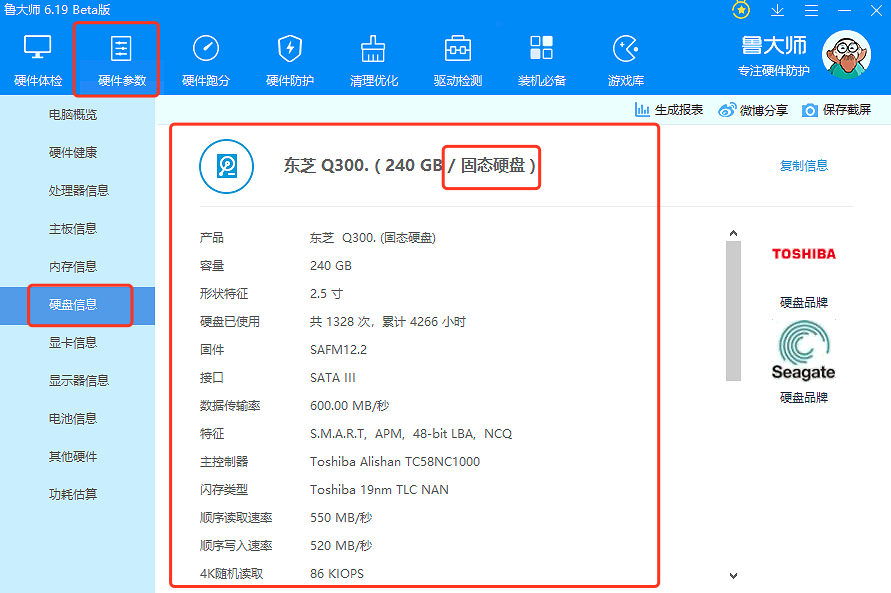The image size is (891, 593).
Task: Click the 硬盘品牌 label under Seagate logo
Action: click(x=803, y=397)
